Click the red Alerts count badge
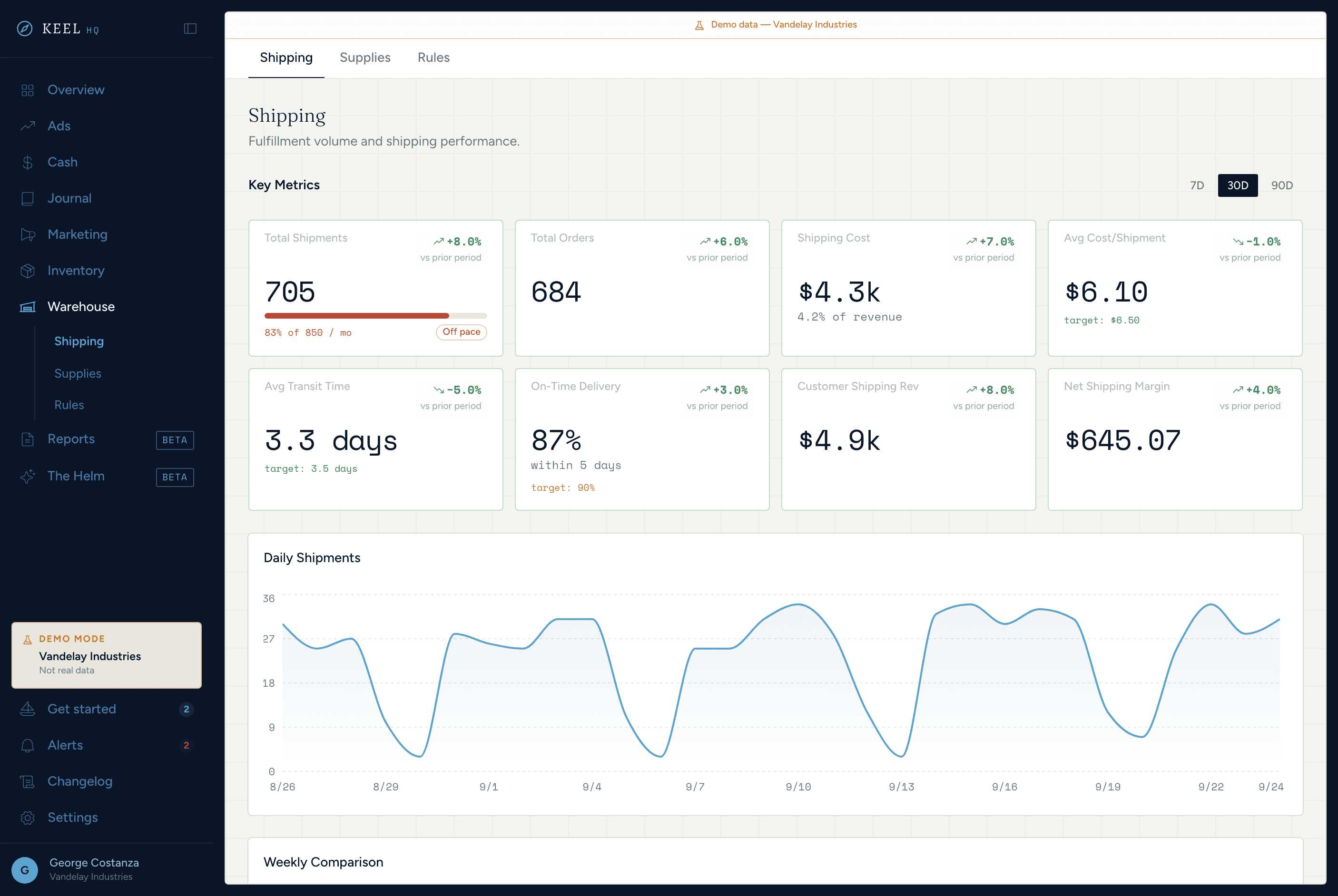The image size is (1338, 896). click(x=187, y=745)
